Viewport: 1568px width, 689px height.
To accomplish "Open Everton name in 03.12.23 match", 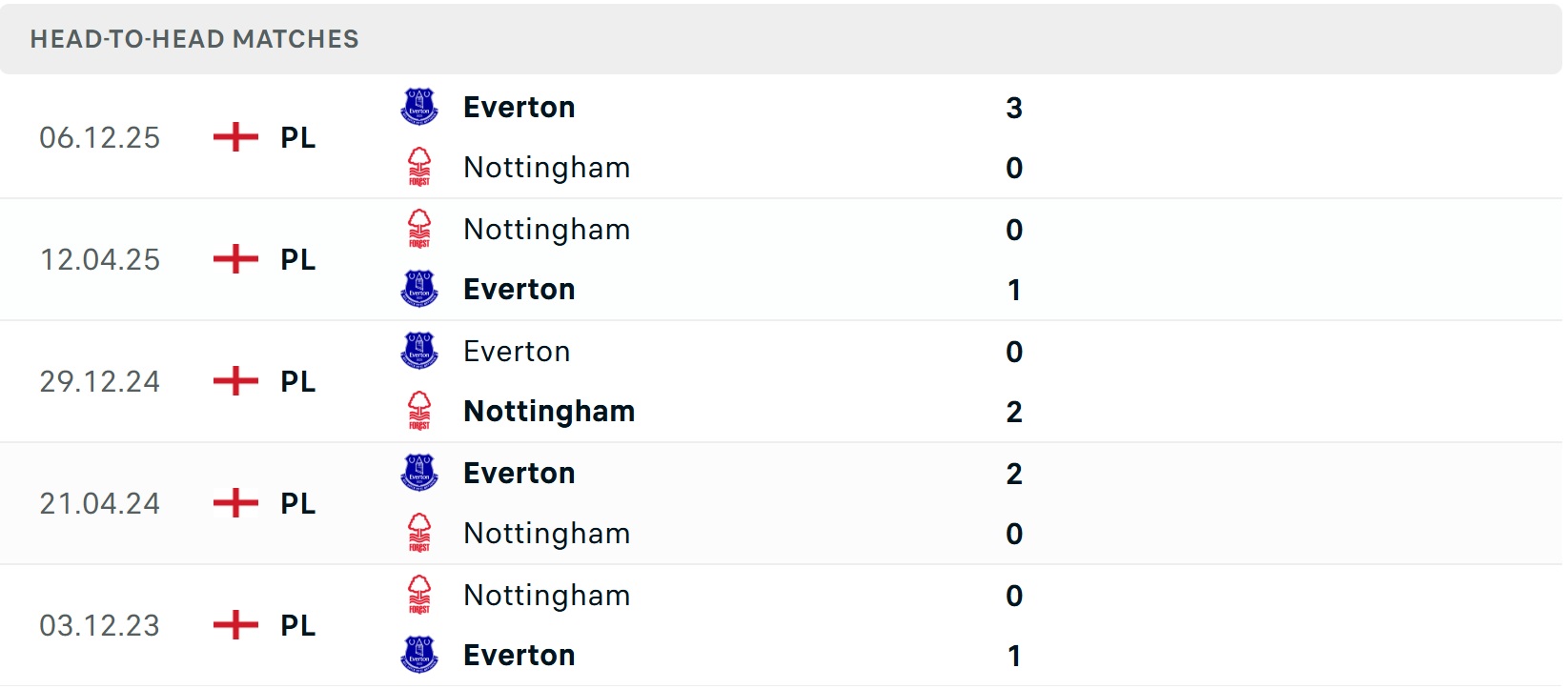I will click(x=519, y=655).
